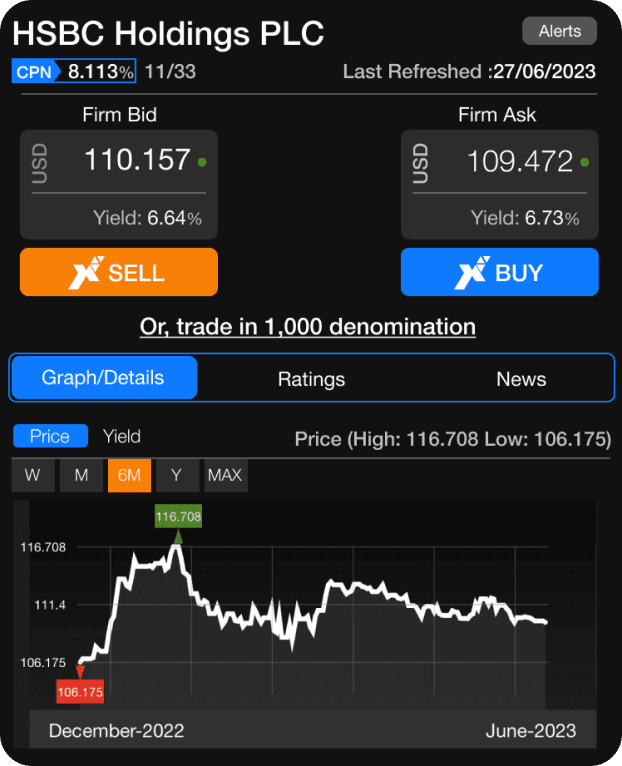Switch chart to Yield view
622x766 pixels.
[x=121, y=436]
